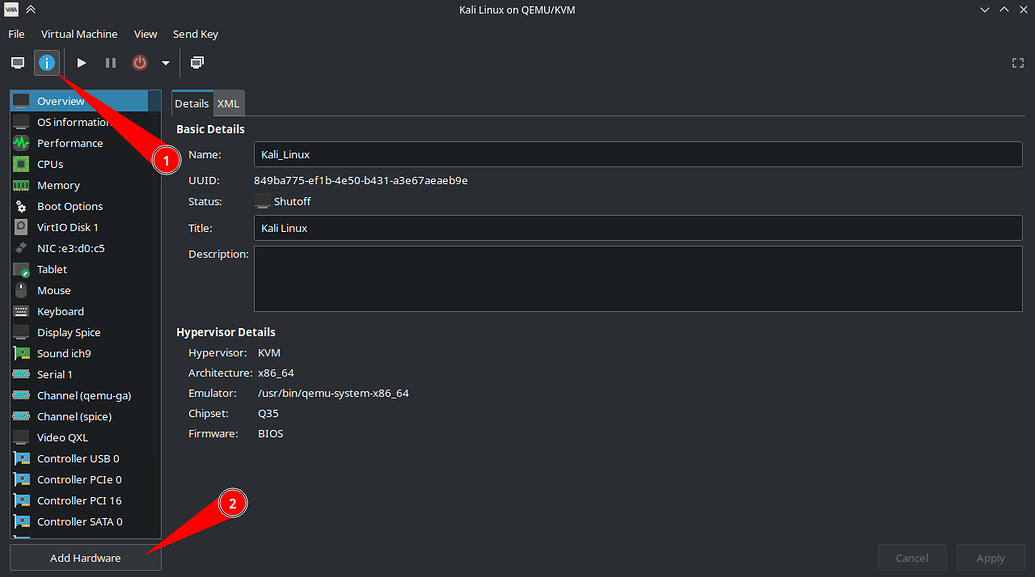Expand the titlebar chevron menu

tap(984, 9)
